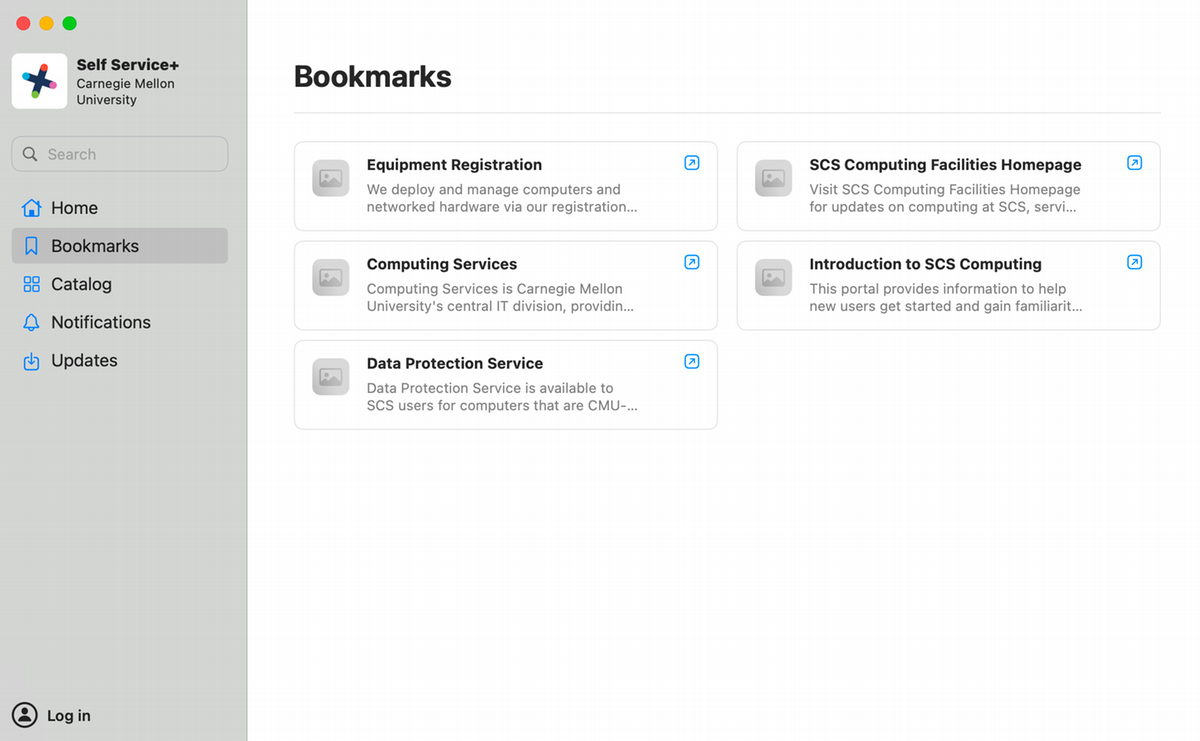Viewport: 1200px width, 741px height.
Task: Click the Updates download icon
Action: point(32,361)
